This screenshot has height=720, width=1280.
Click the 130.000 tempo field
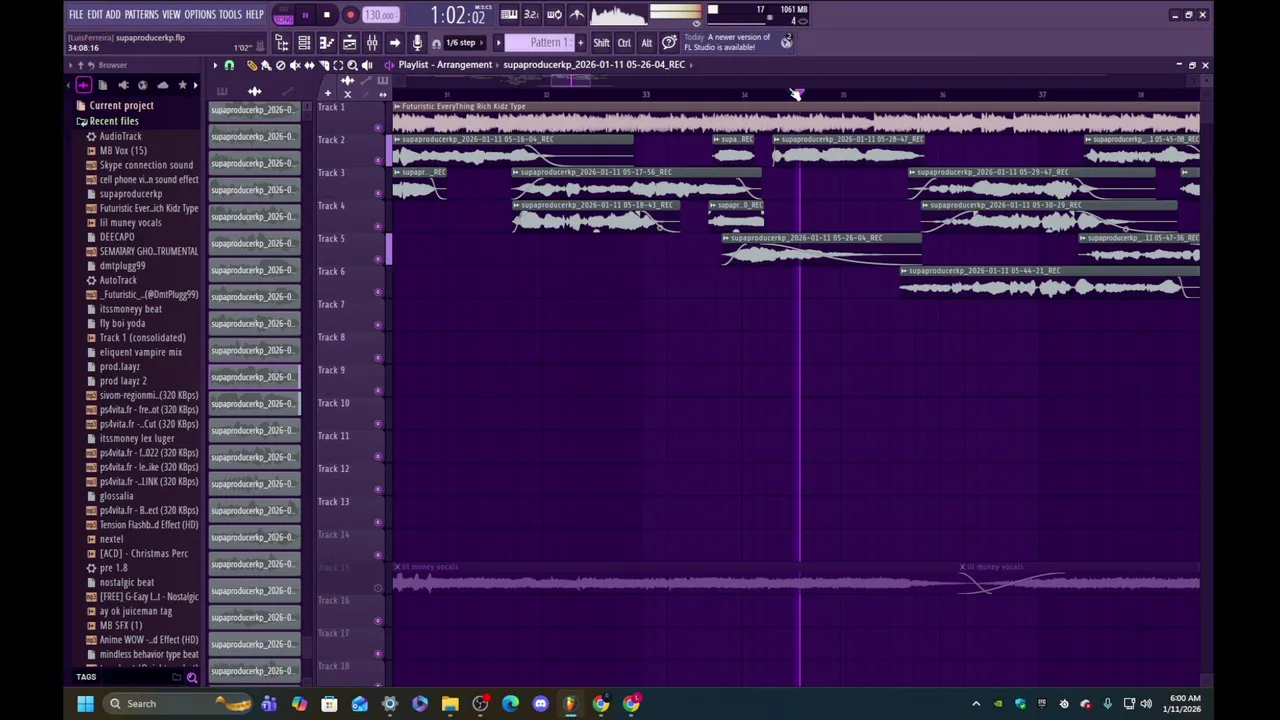pos(380,15)
